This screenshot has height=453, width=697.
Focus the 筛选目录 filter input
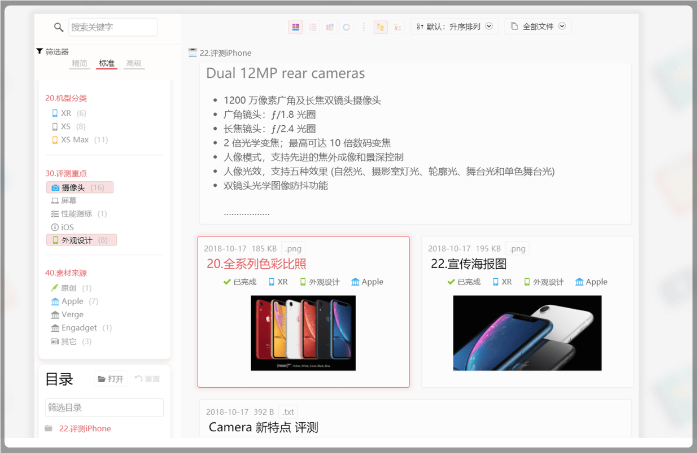point(104,408)
